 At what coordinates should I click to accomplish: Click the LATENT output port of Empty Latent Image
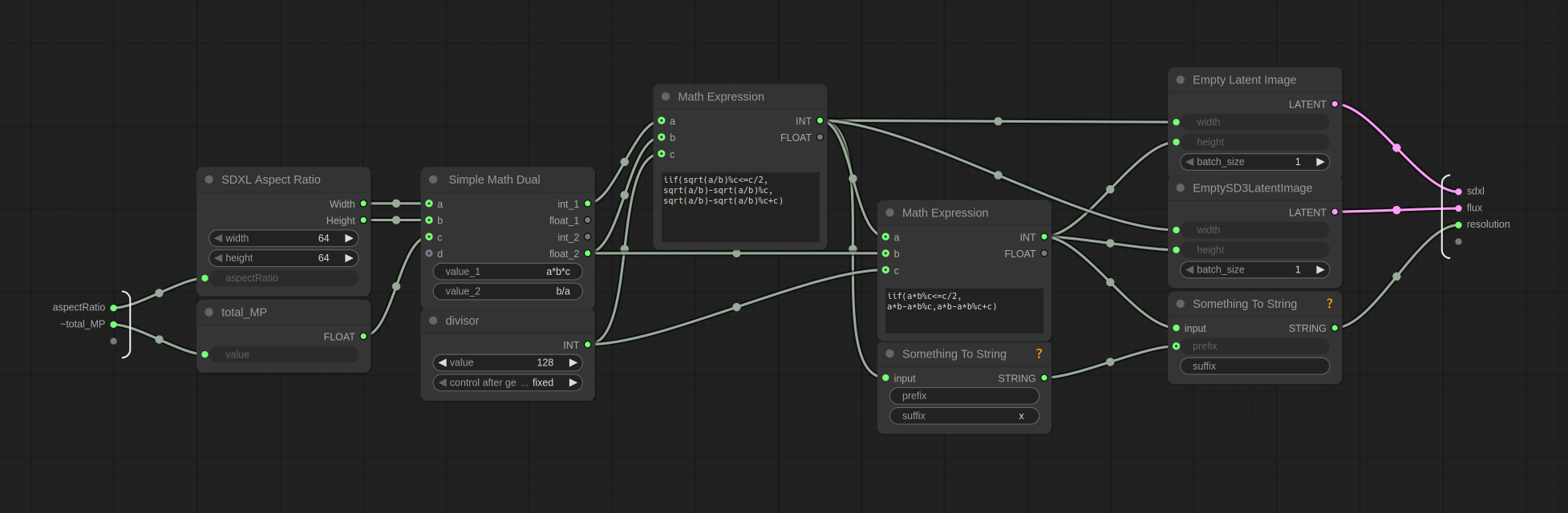(1335, 104)
